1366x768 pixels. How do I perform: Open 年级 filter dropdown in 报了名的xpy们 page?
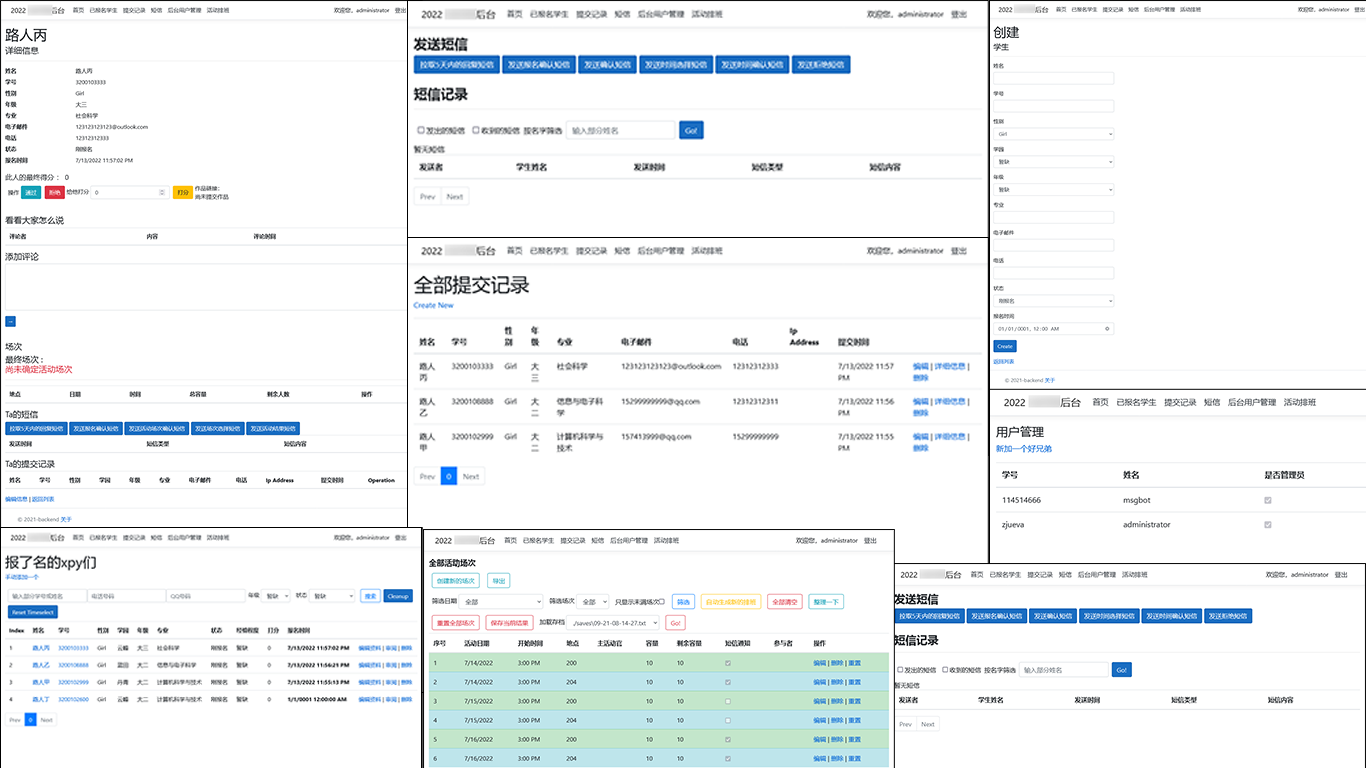tap(275, 596)
